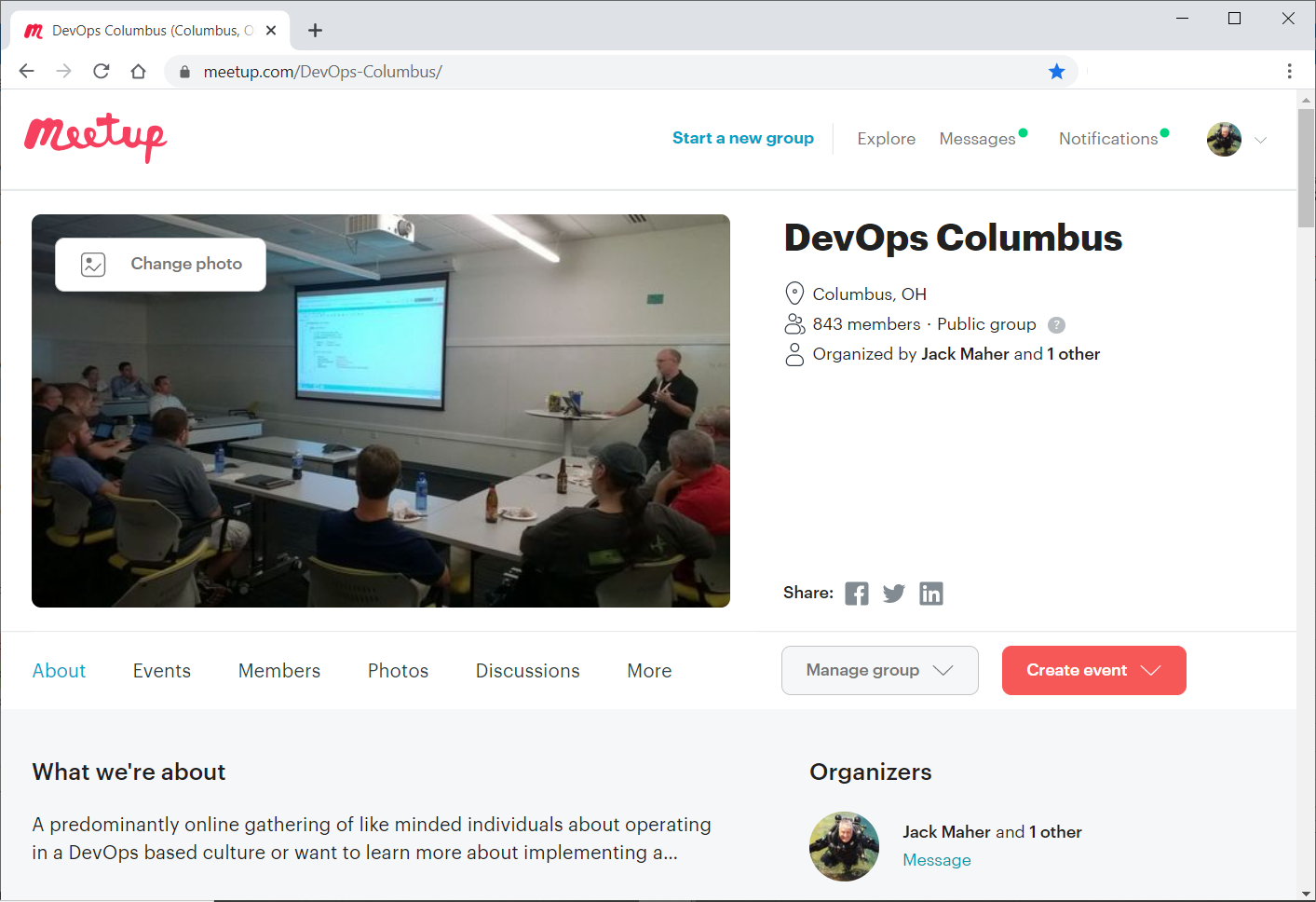Open the Members tab
The height and width of the screenshot is (902, 1316).
278,671
